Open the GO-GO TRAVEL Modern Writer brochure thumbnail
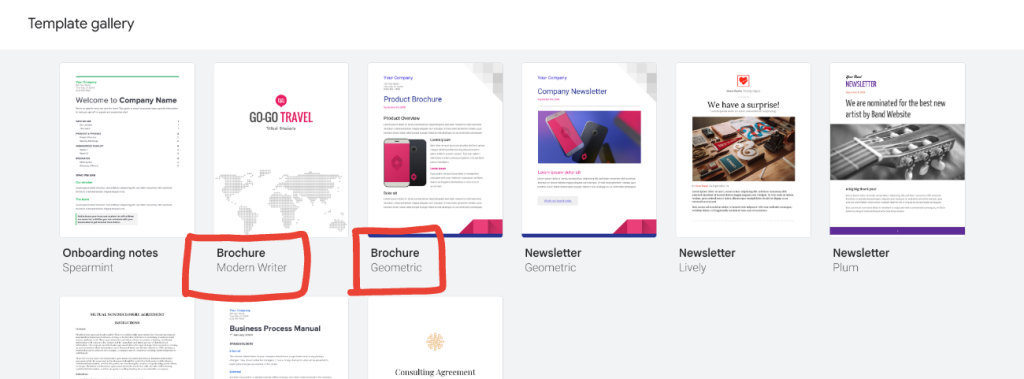The width and height of the screenshot is (1024, 379). click(281, 150)
